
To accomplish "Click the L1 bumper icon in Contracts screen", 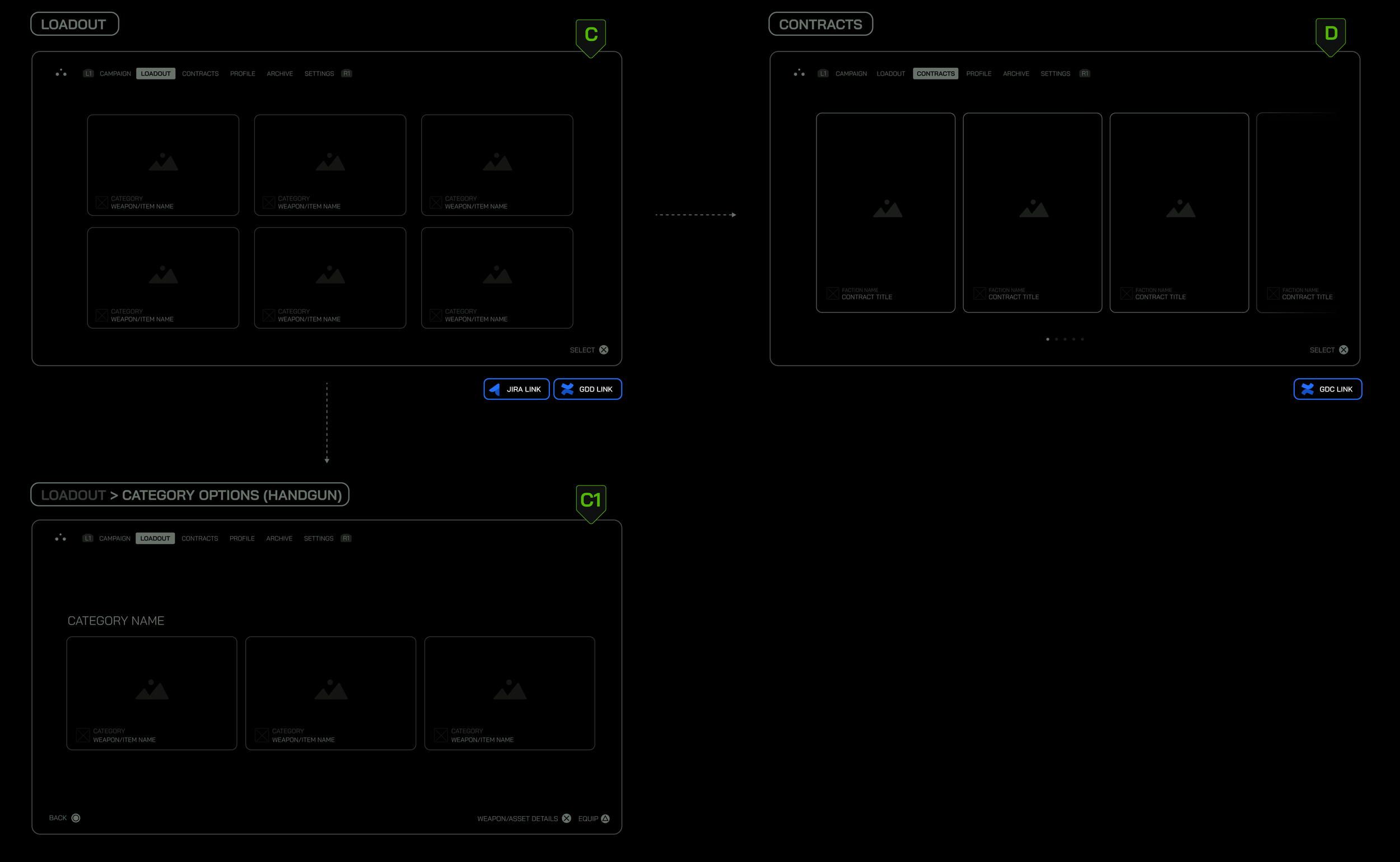I will pyautogui.click(x=823, y=73).
